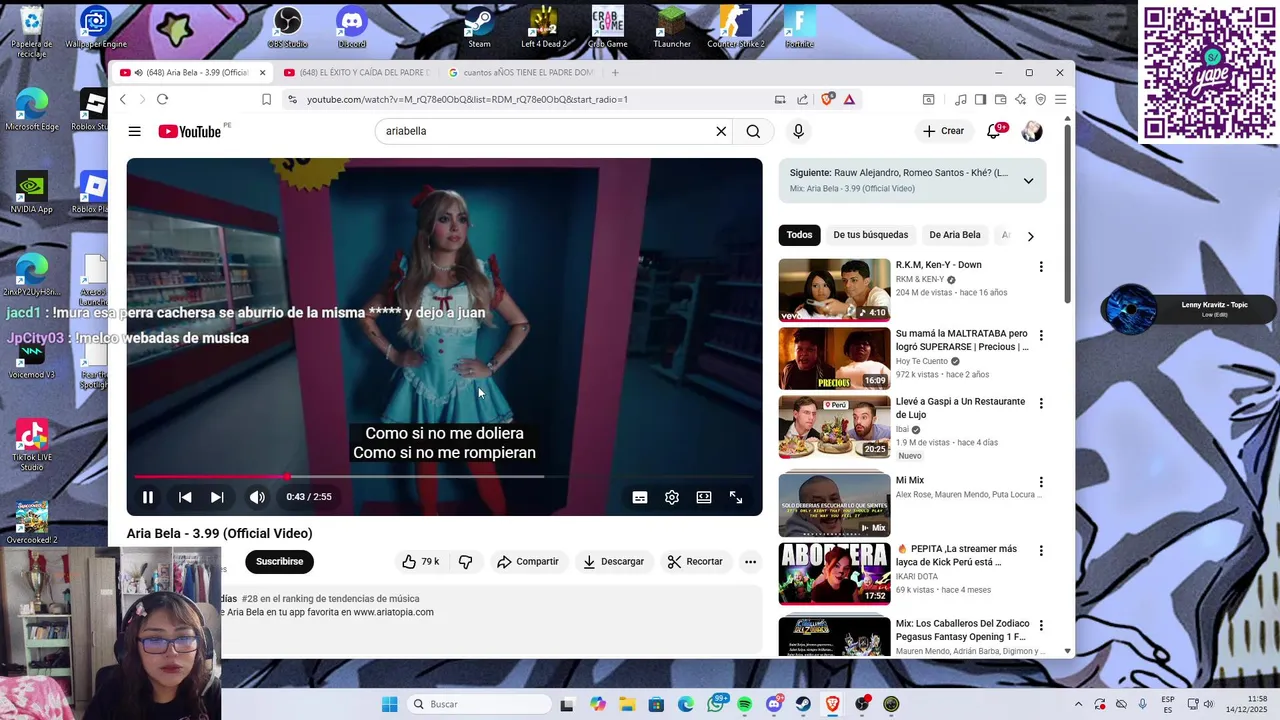The height and width of the screenshot is (720, 1280).
Task: Click the Compartir button
Action: pyautogui.click(x=528, y=561)
